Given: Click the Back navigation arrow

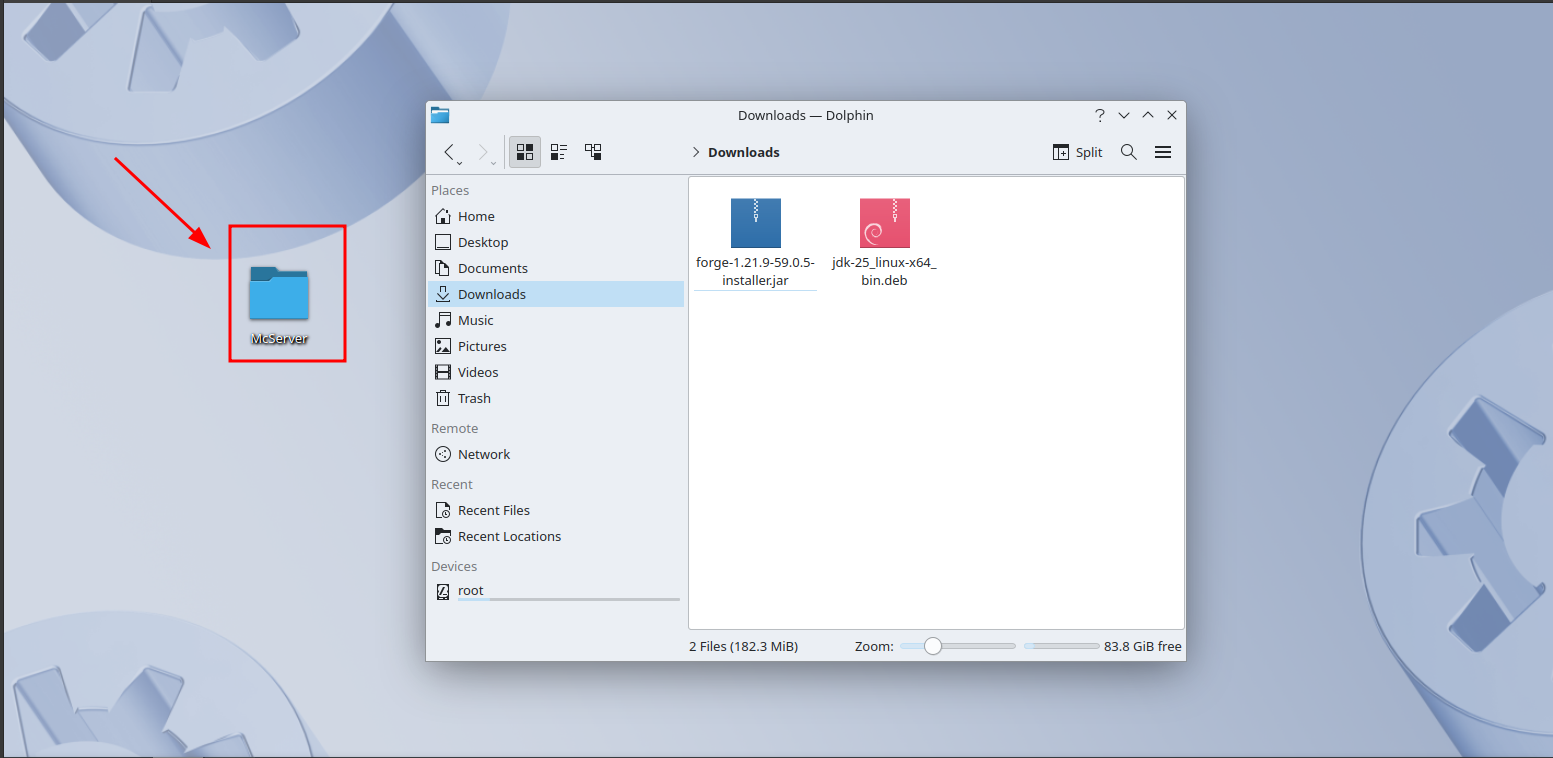Looking at the screenshot, I should click(450, 152).
